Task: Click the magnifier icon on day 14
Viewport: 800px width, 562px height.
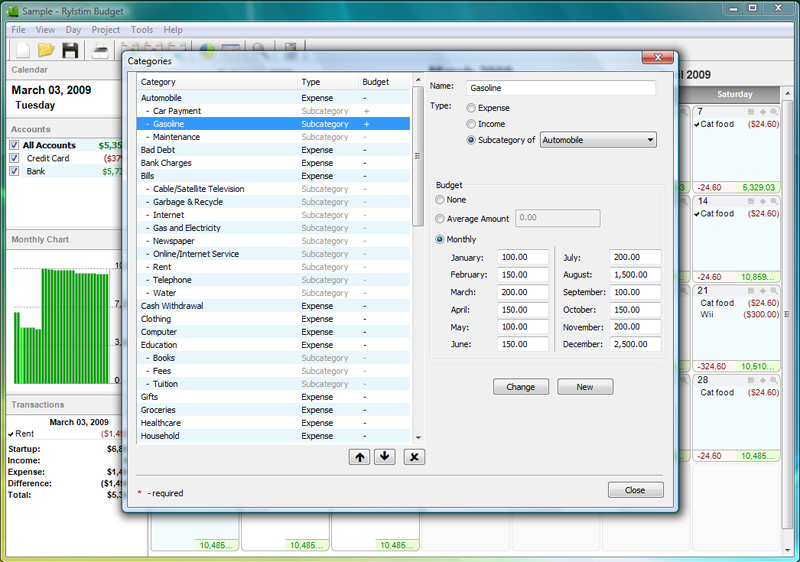Action: click(774, 201)
